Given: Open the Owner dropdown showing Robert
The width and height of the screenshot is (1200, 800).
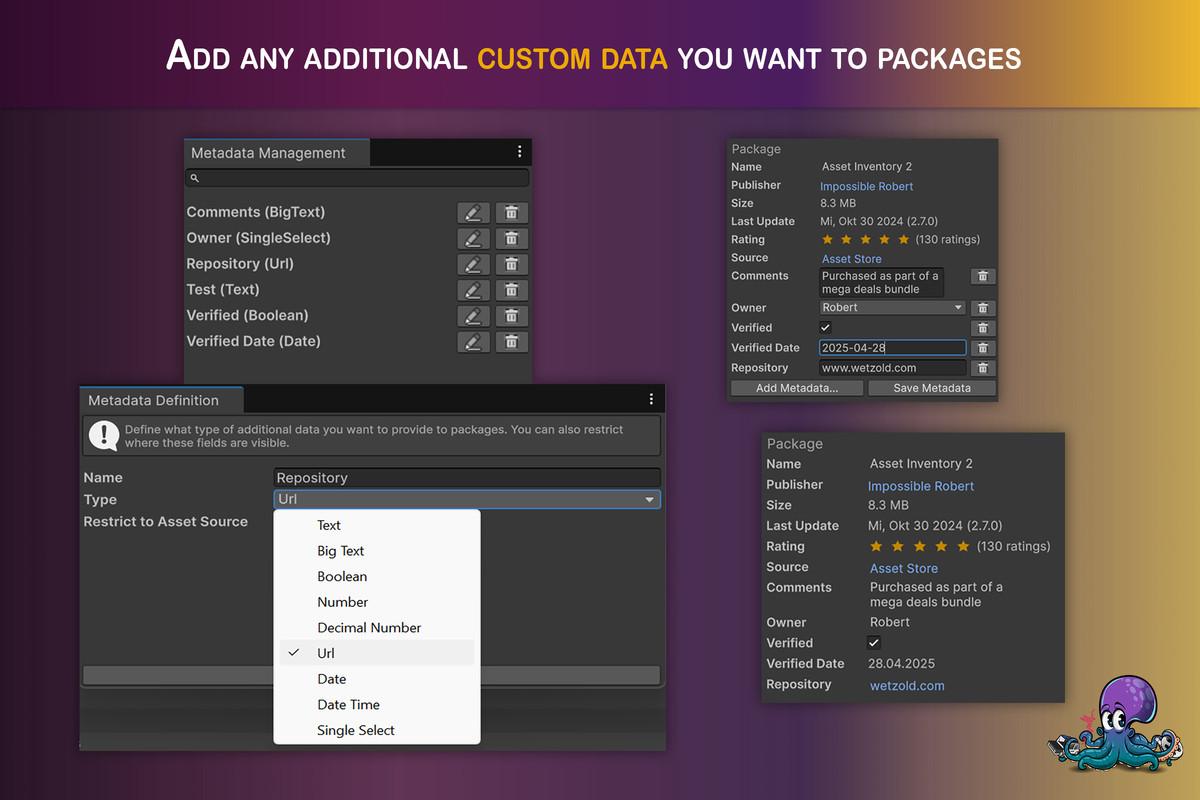Looking at the screenshot, I should [x=892, y=307].
